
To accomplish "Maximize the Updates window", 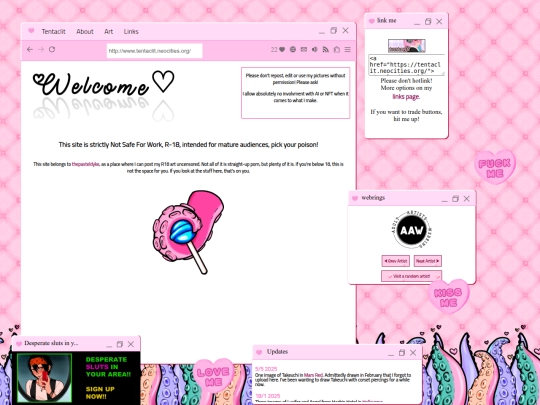I will click(402, 353).
